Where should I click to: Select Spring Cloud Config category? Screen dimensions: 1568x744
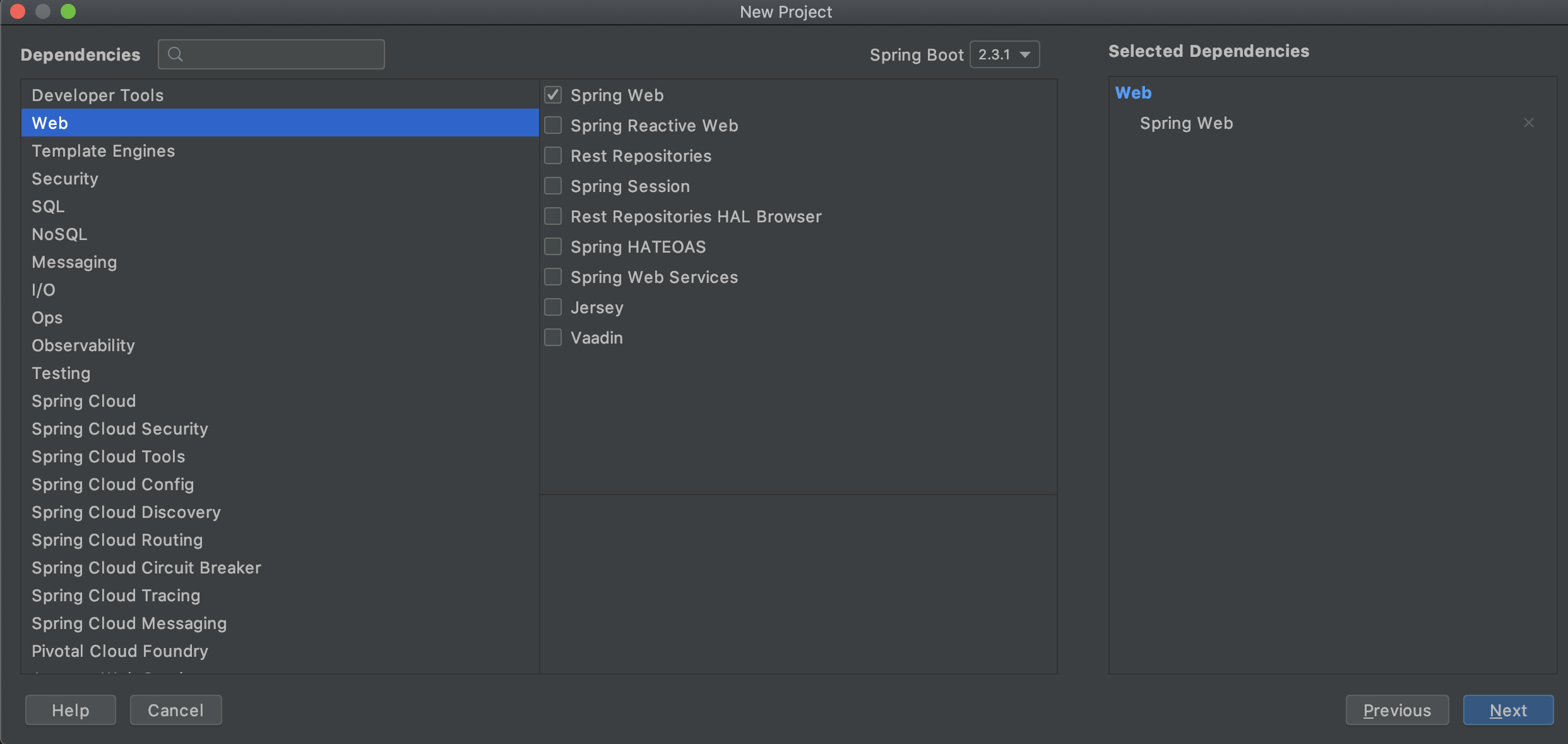pyautogui.click(x=280, y=484)
